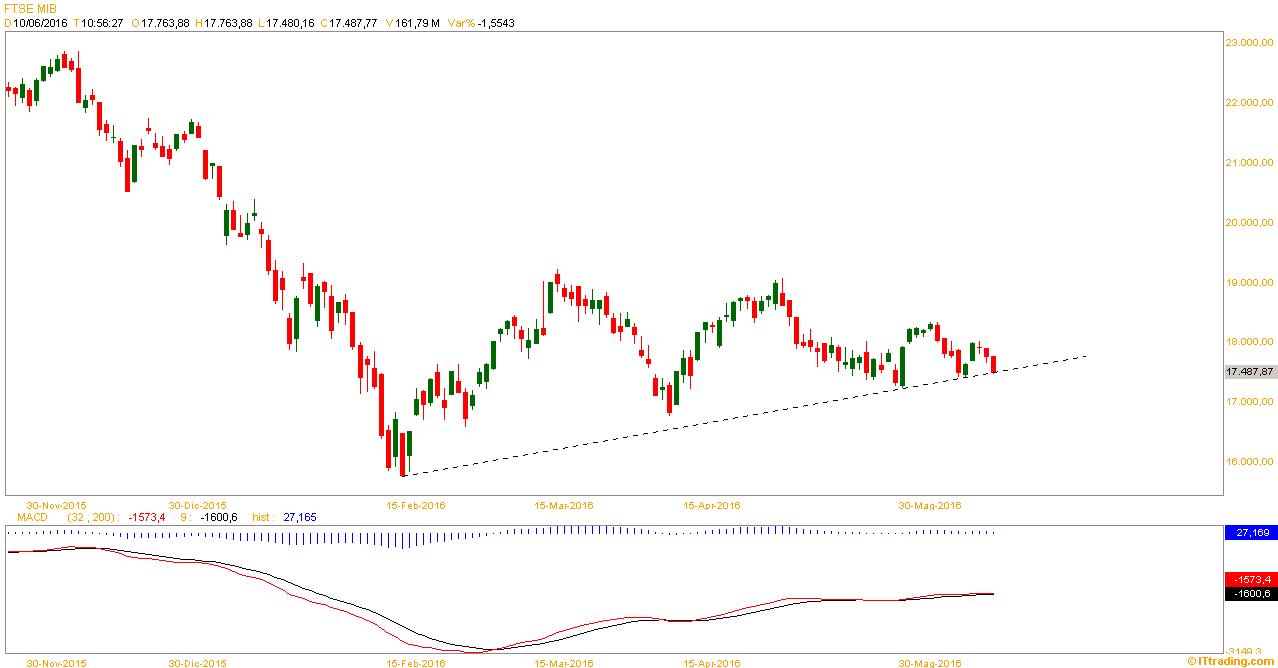The height and width of the screenshot is (668, 1278).
Task: Click the red MACD value tag on right
Action: tap(1251, 580)
